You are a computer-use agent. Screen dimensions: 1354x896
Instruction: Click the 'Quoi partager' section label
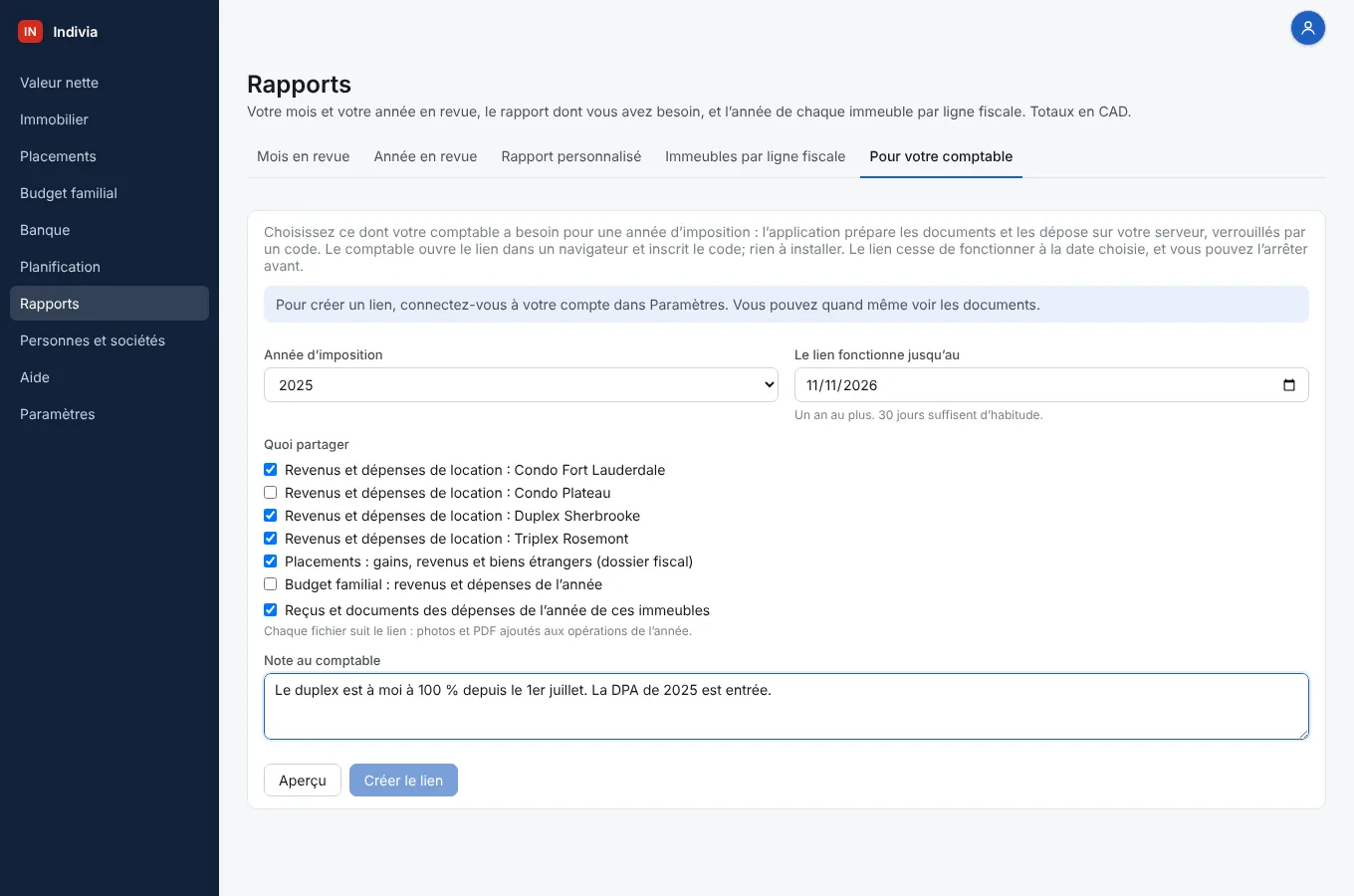point(307,445)
